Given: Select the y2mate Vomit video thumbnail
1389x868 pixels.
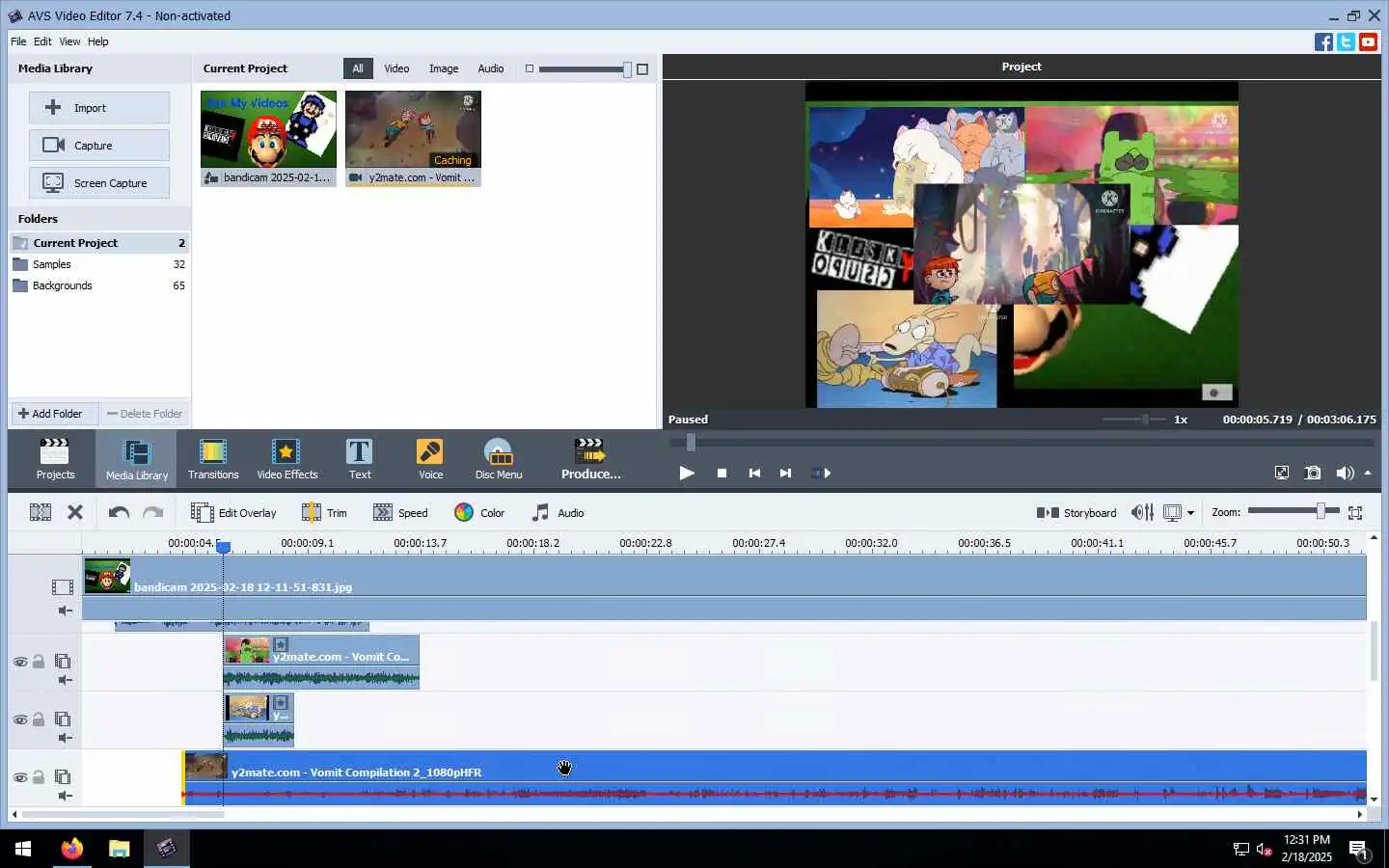Looking at the screenshot, I should 413,138.
